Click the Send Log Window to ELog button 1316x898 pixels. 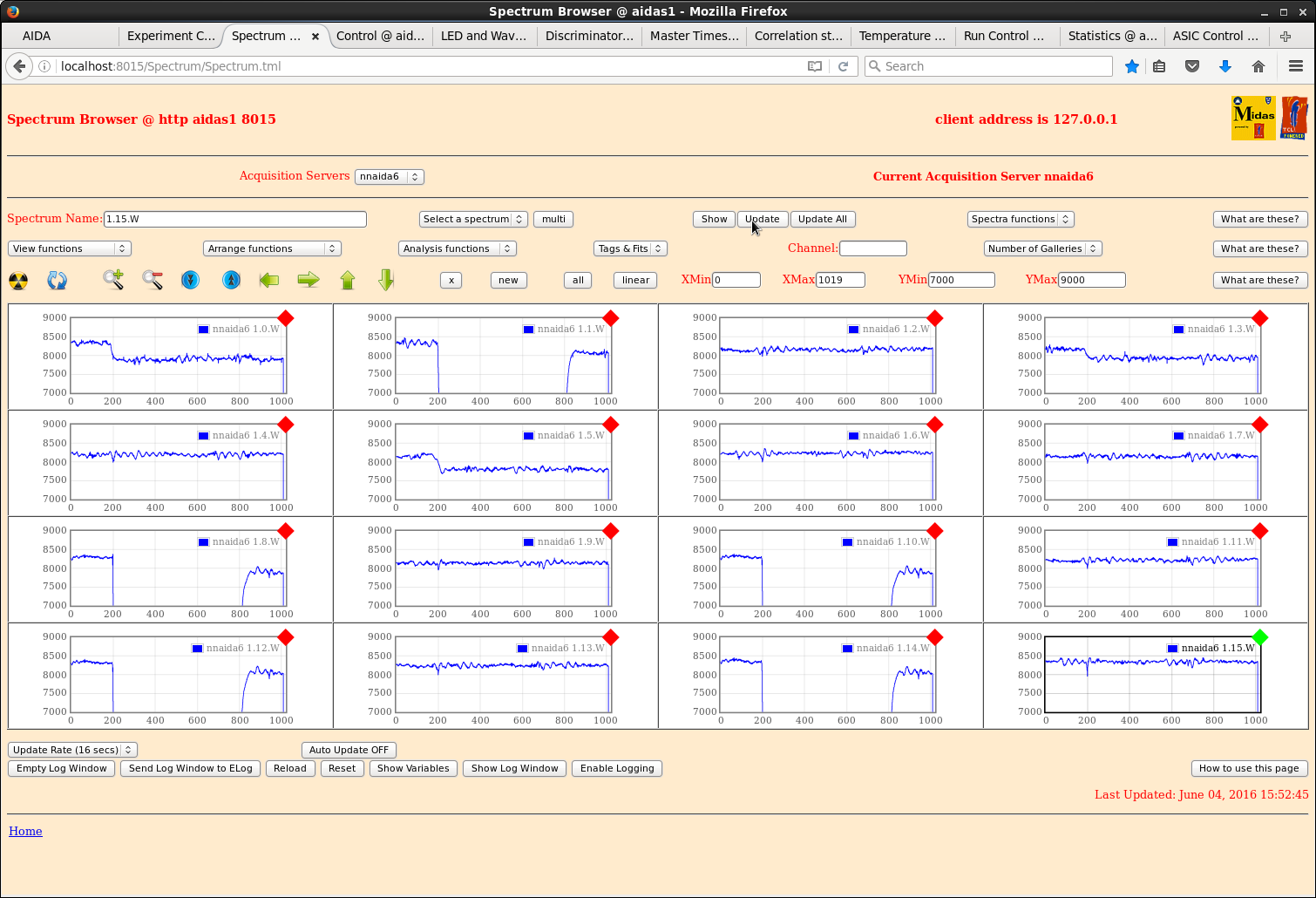[x=191, y=768]
